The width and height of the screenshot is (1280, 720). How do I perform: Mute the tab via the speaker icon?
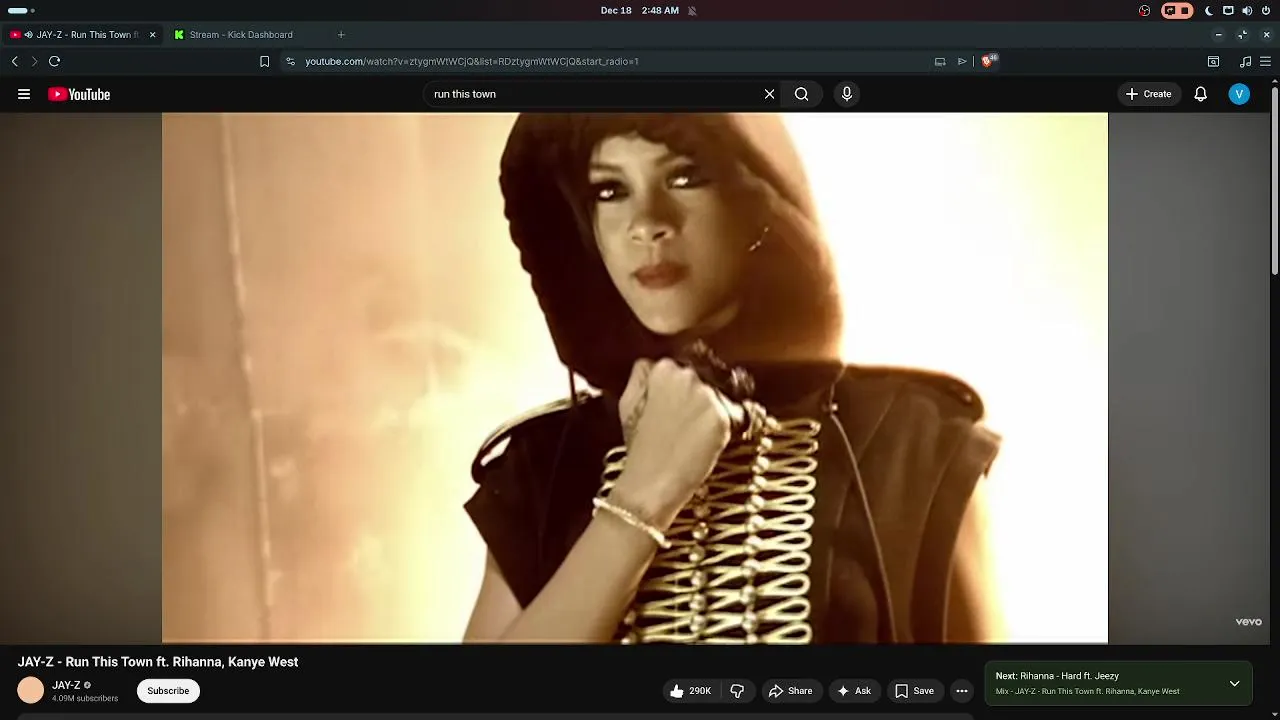click(x=29, y=34)
